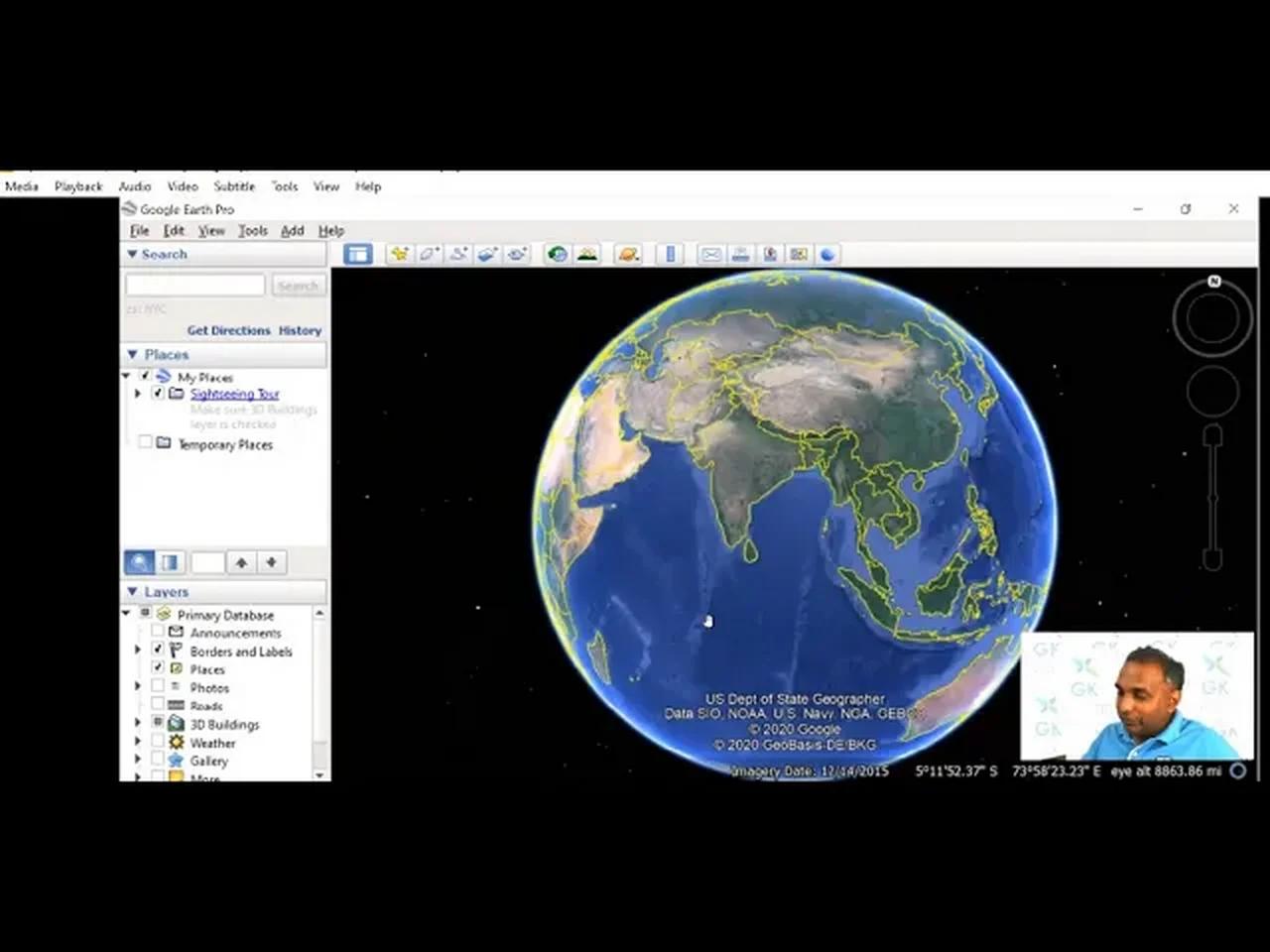Image resolution: width=1270 pixels, height=952 pixels.
Task: Select the Sightseeing Tour folder
Action: pos(234,394)
